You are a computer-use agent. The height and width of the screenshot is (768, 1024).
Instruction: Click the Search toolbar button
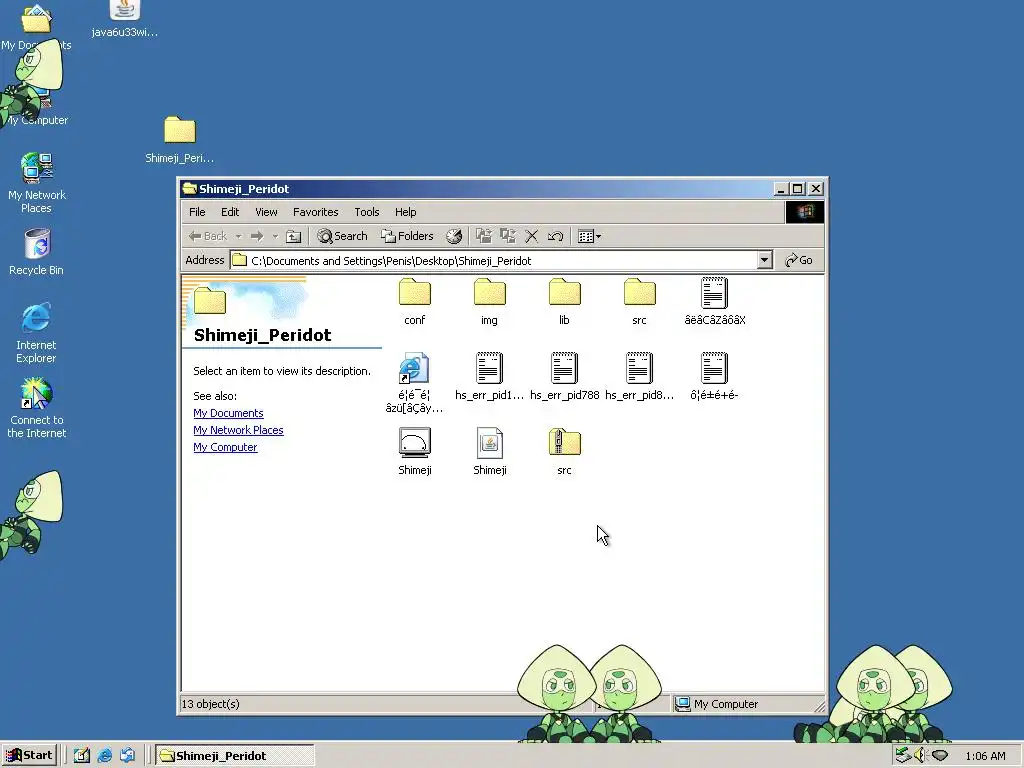click(x=343, y=236)
